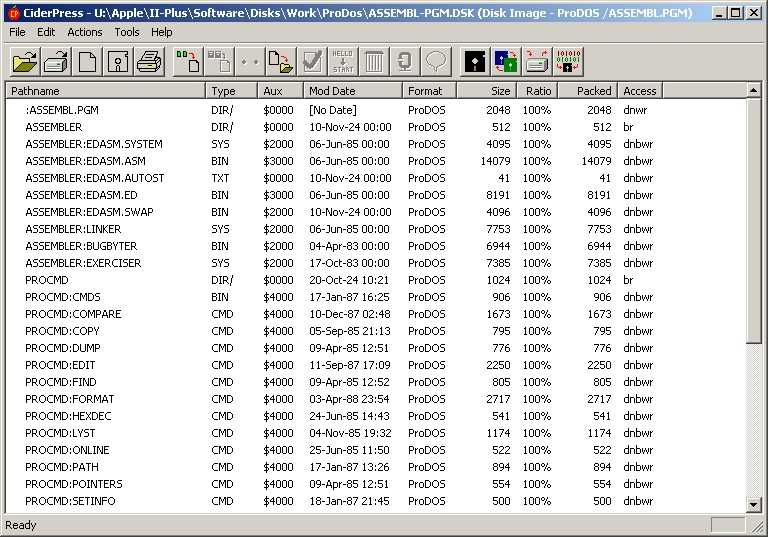Viewport: 768px width, 537px height.
Task: Sort by the Aux column header
Action: 280,91
